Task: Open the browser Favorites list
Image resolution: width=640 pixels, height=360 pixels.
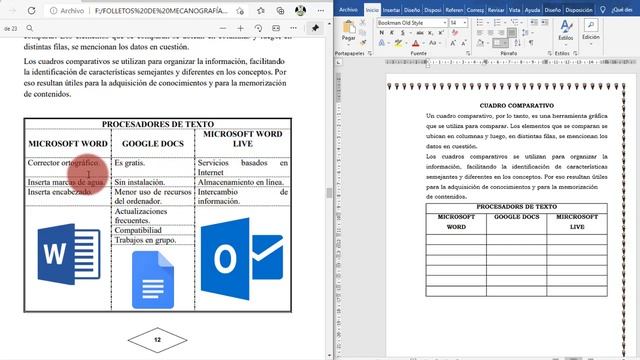Action: pos(260,11)
